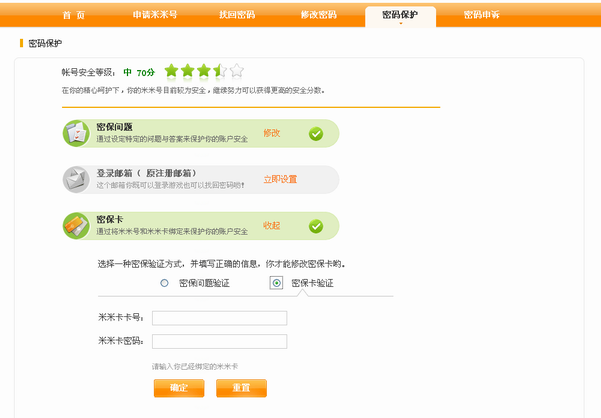Switch to the 找回密码 tab
601x418 pixels.
pos(237,15)
